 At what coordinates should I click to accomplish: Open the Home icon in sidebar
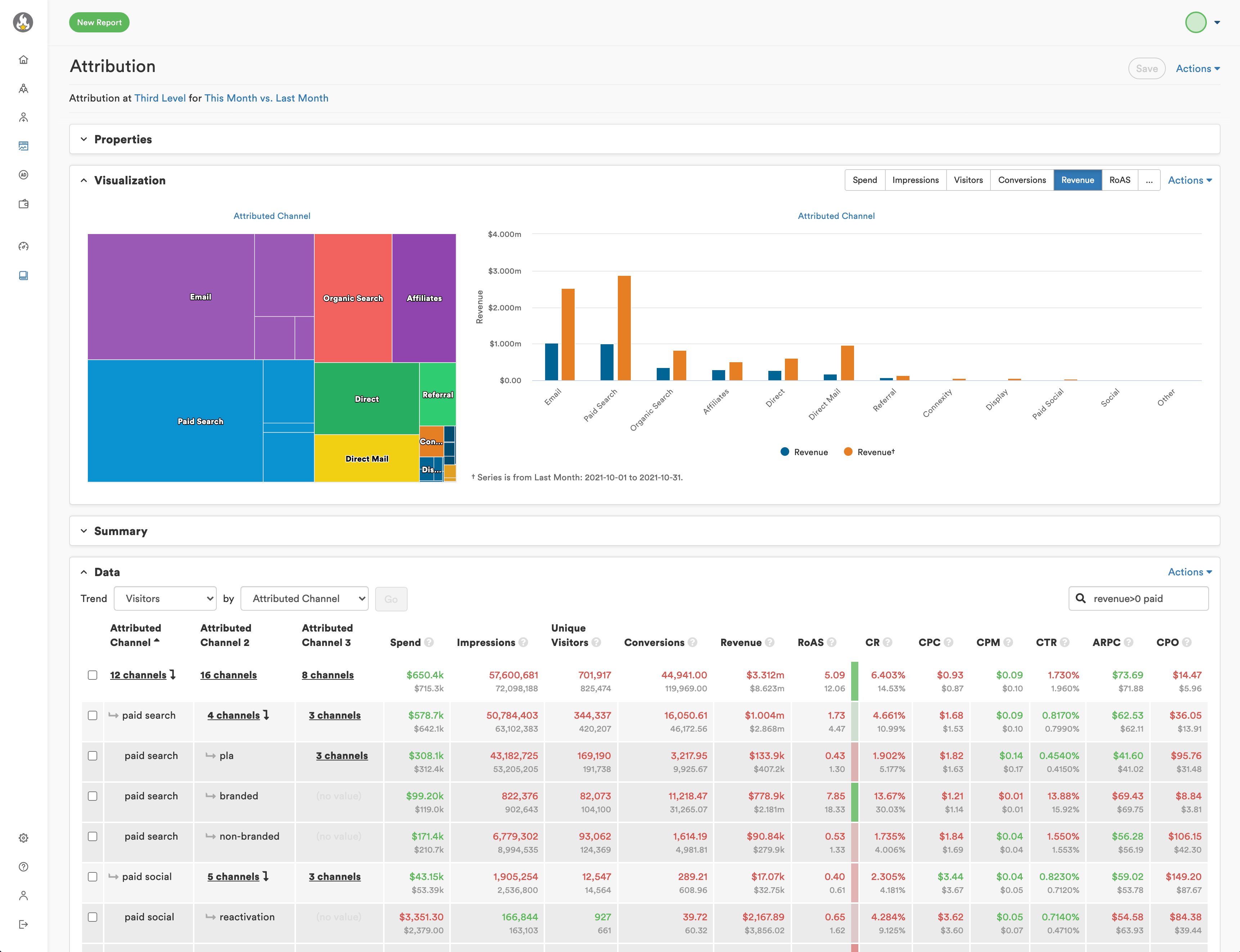click(23, 59)
